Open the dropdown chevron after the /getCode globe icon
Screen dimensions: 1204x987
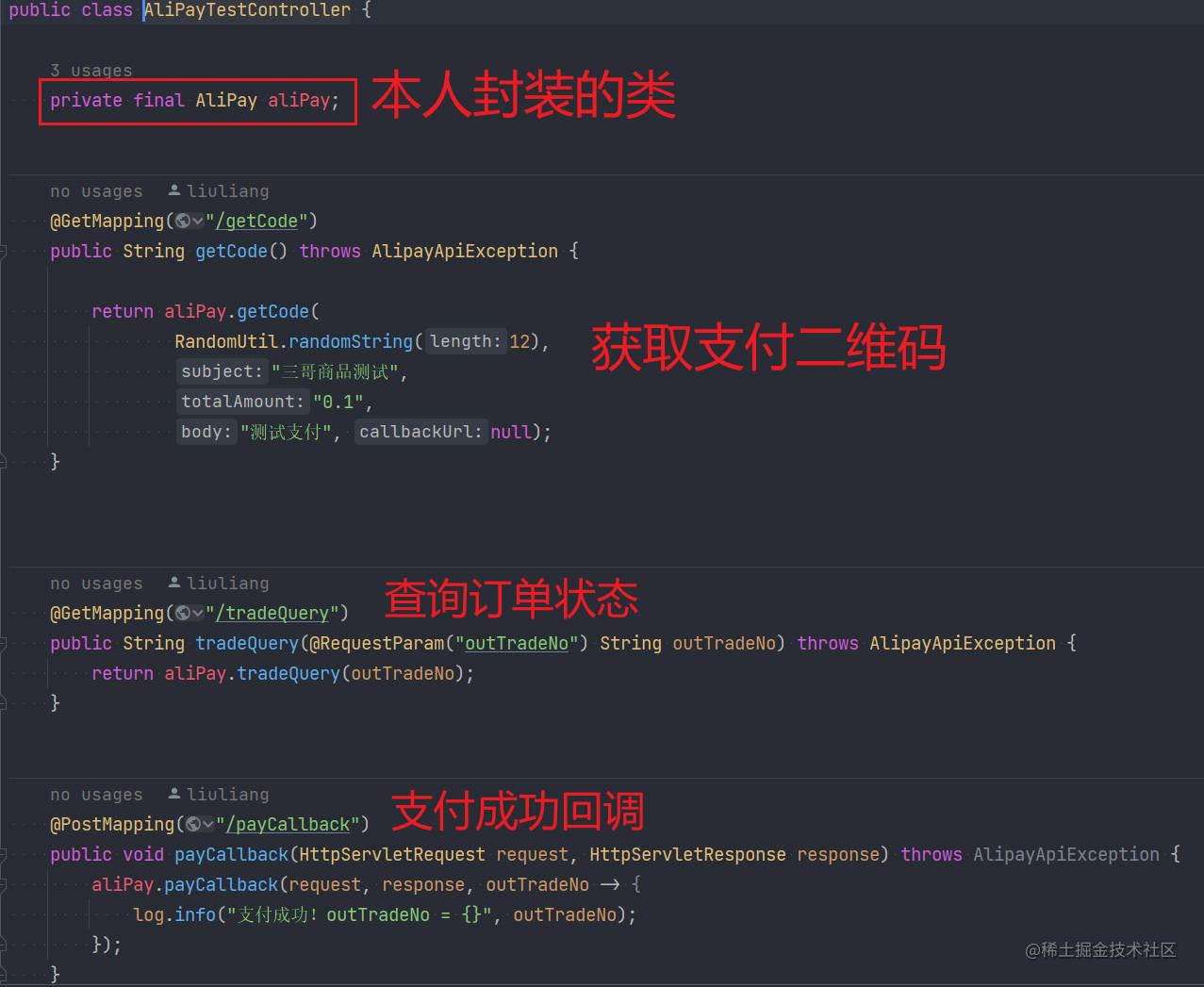[x=197, y=221]
